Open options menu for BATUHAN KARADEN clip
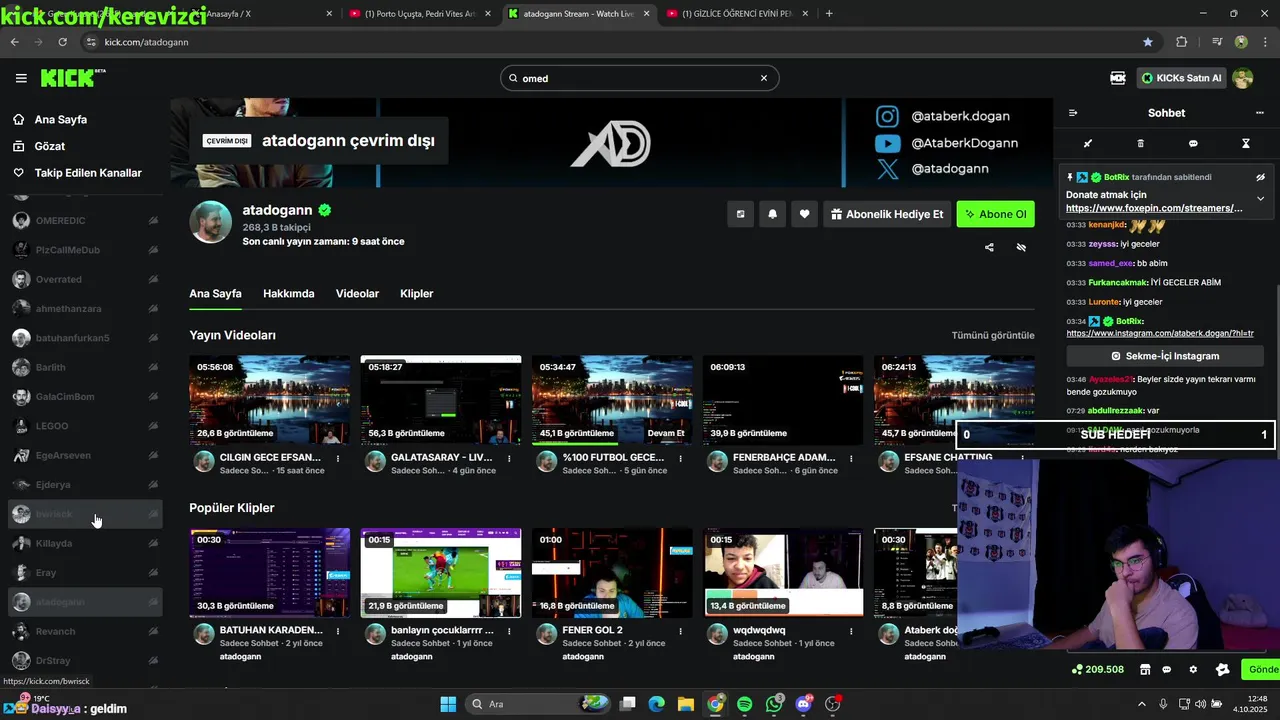The image size is (1280, 720). click(x=338, y=631)
